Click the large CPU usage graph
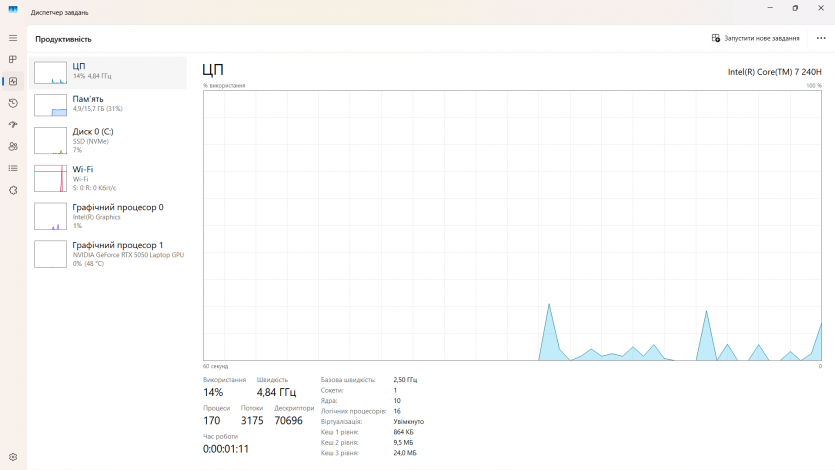 (x=512, y=225)
